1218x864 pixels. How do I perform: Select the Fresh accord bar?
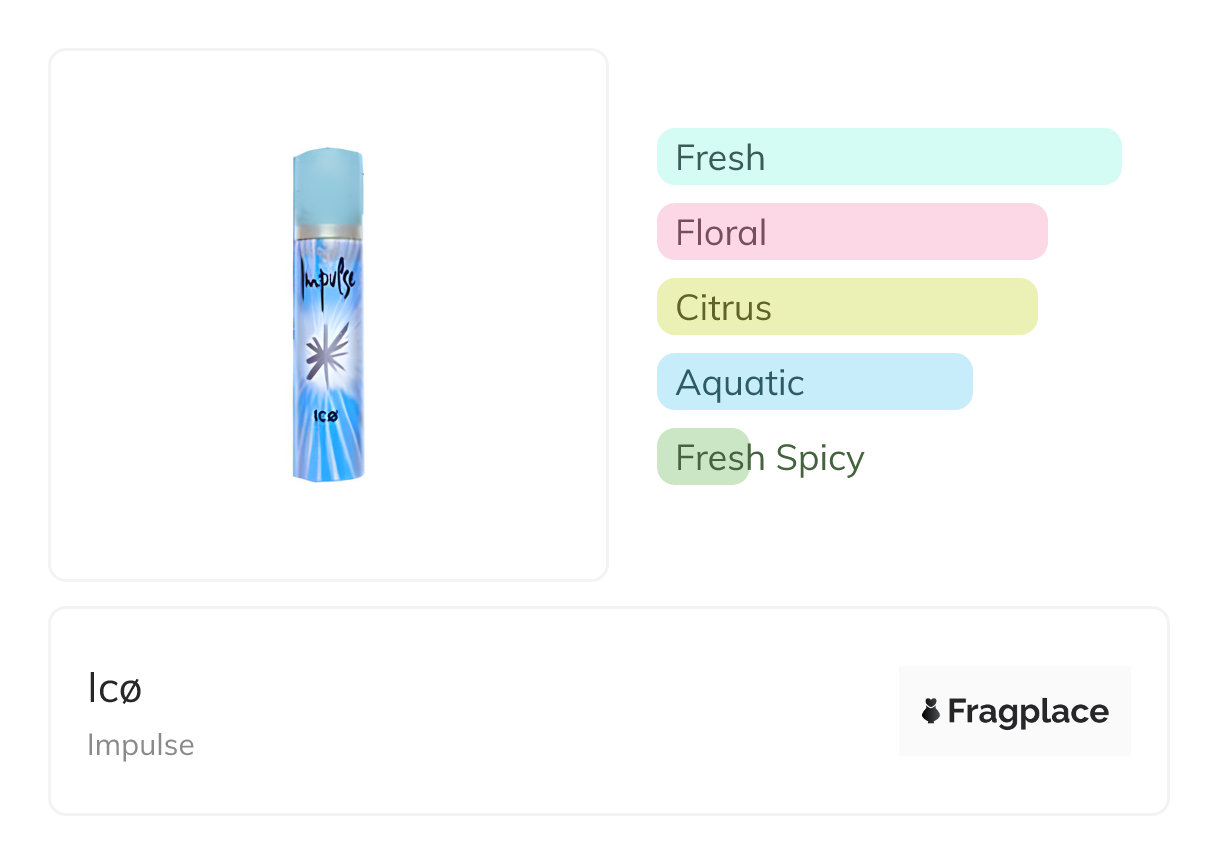[889, 157]
